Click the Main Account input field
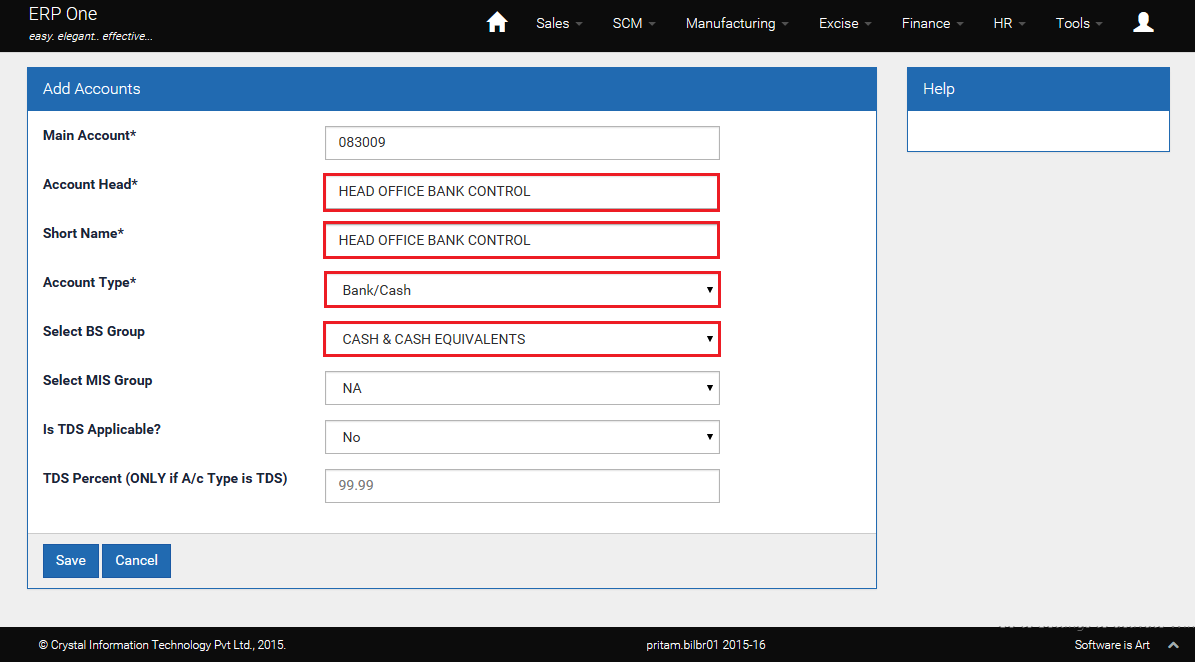Viewport: 1195px width, 662px height. 522,143
